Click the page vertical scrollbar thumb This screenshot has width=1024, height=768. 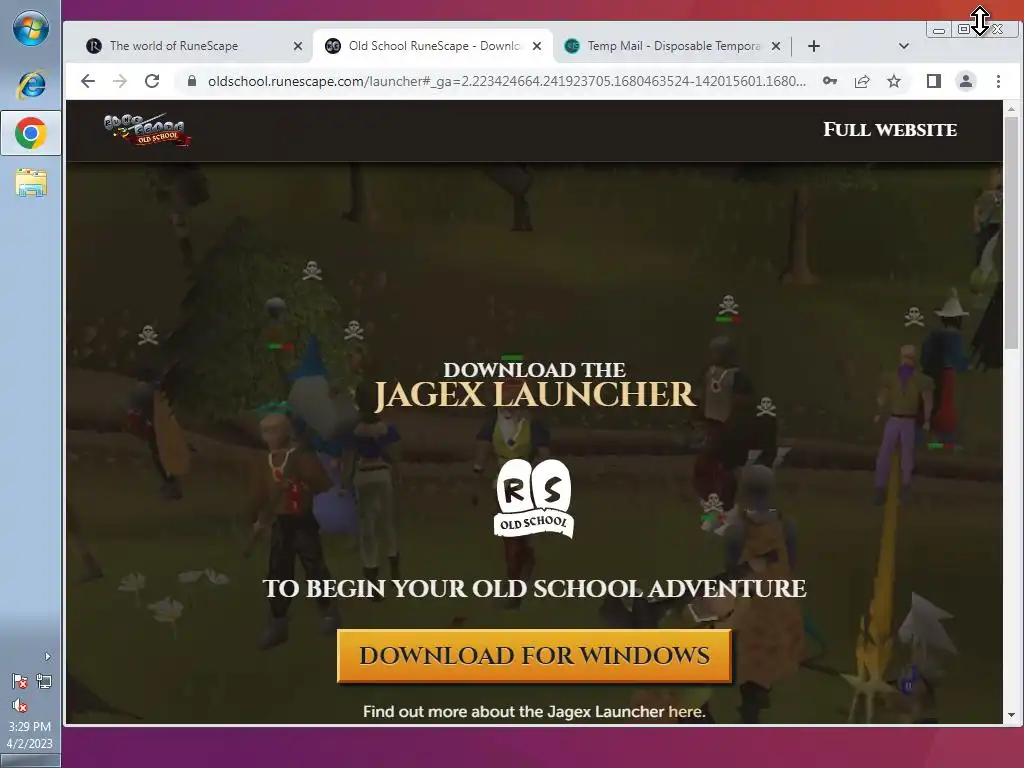point(1011,232)
